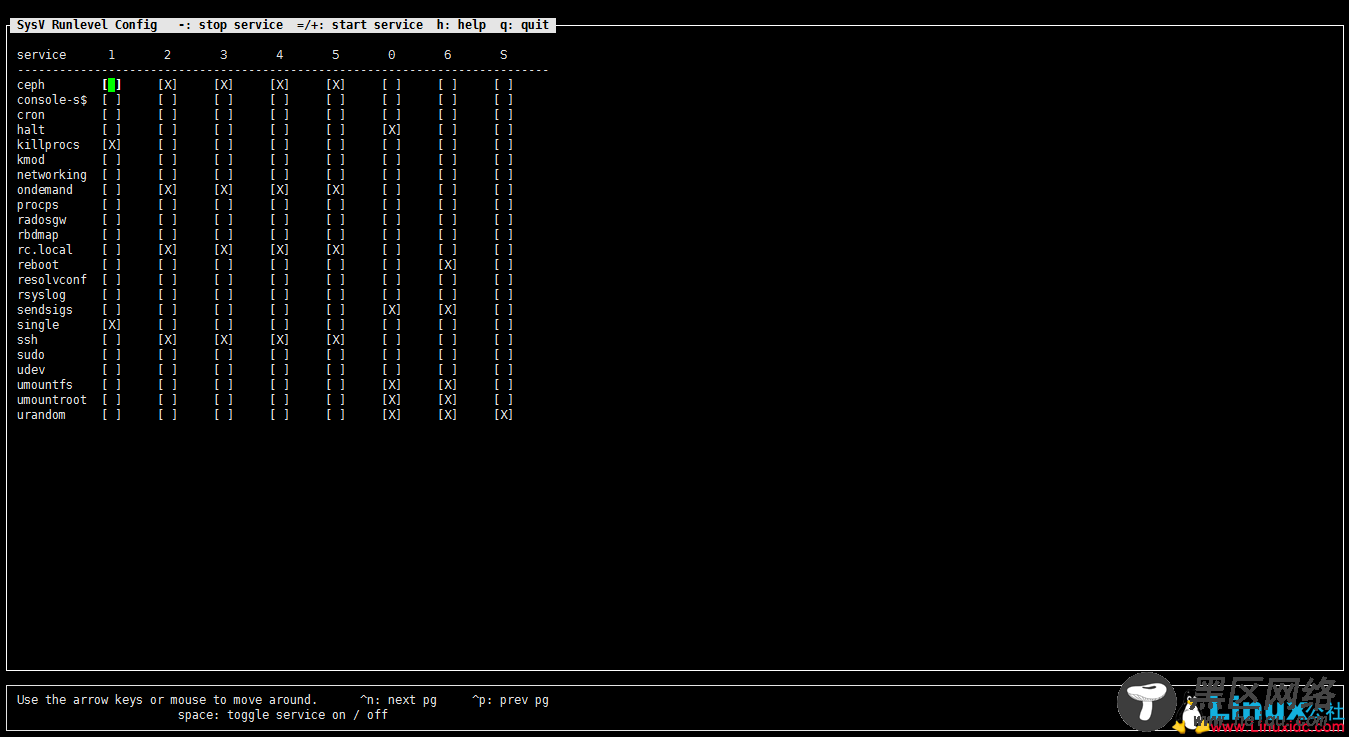Image resolution: width=1349 pixels, height=737 pixels.
Task: Click the ssh service name
Action: [x=27, y=340]
